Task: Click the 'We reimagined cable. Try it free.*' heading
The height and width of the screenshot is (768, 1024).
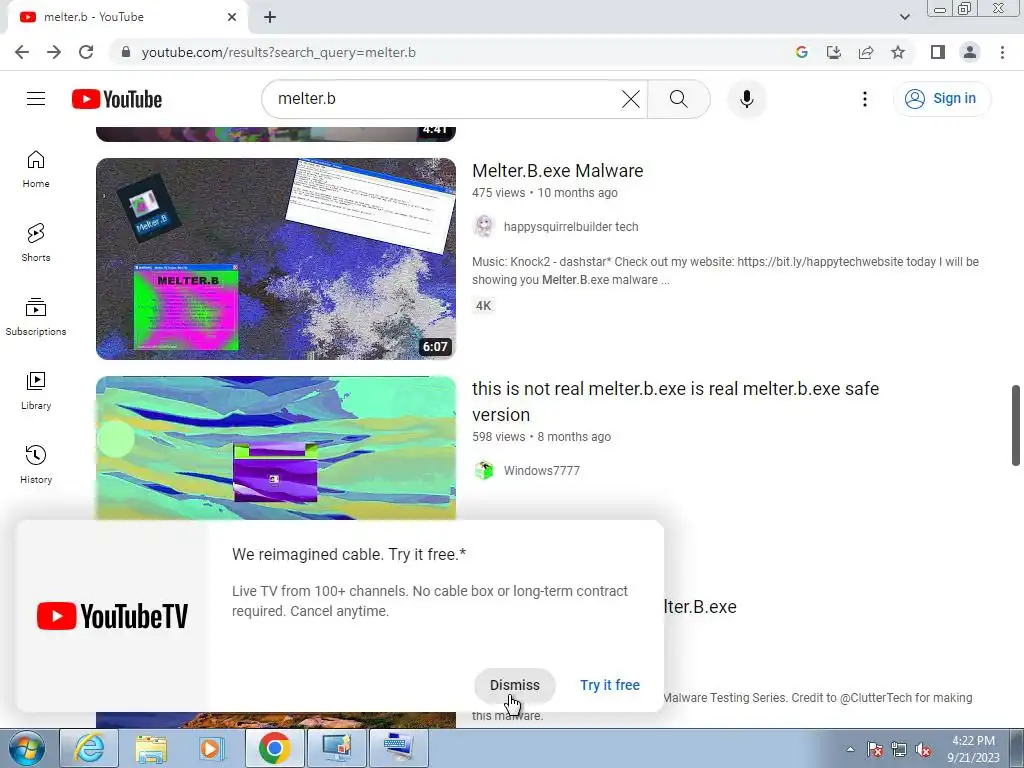Action: click(349, 554)
